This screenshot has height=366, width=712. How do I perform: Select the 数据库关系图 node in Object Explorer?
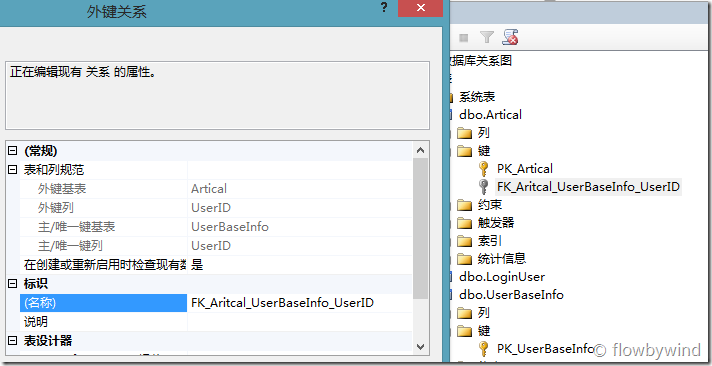[480, 60]
